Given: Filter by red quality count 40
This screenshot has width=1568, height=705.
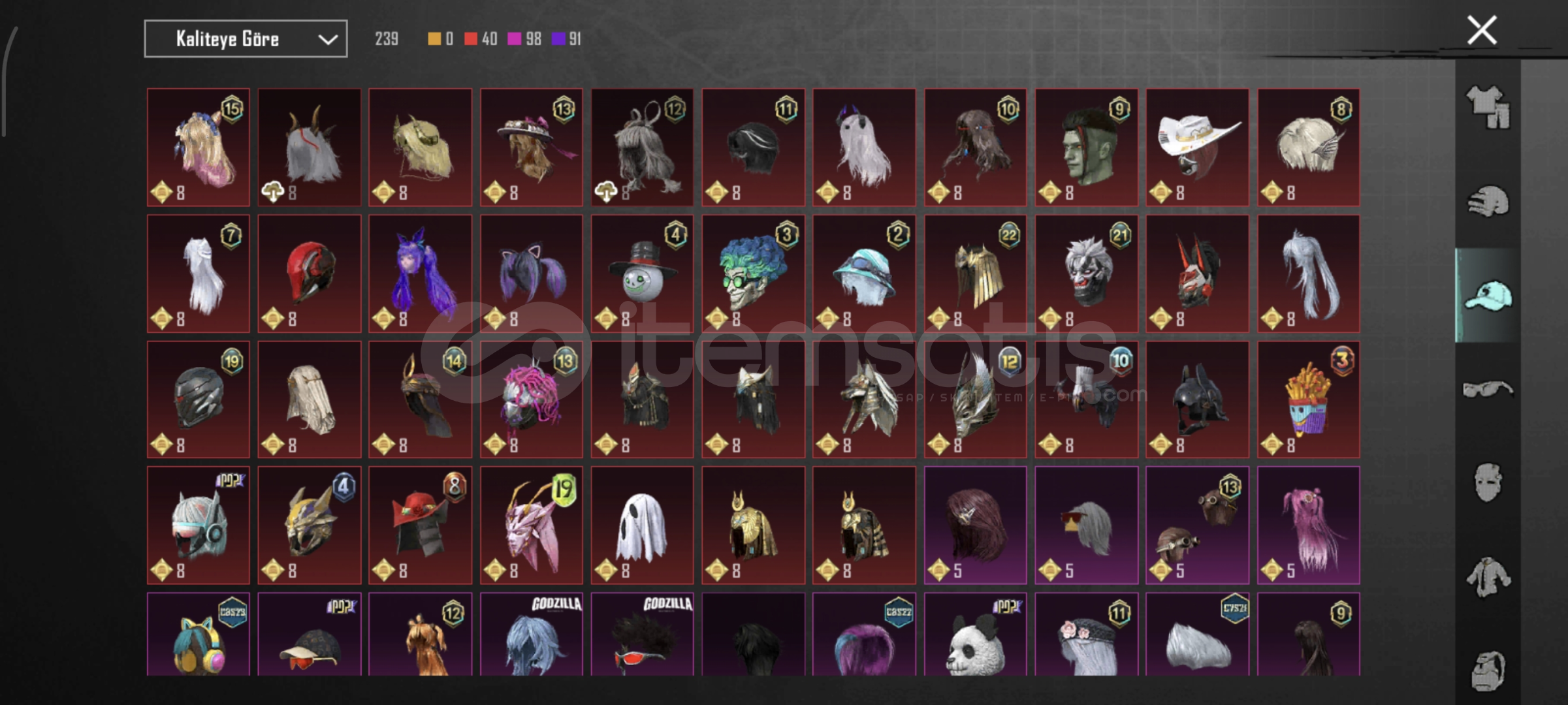Looking at the screenshot, I should click(x=481, y=39).
